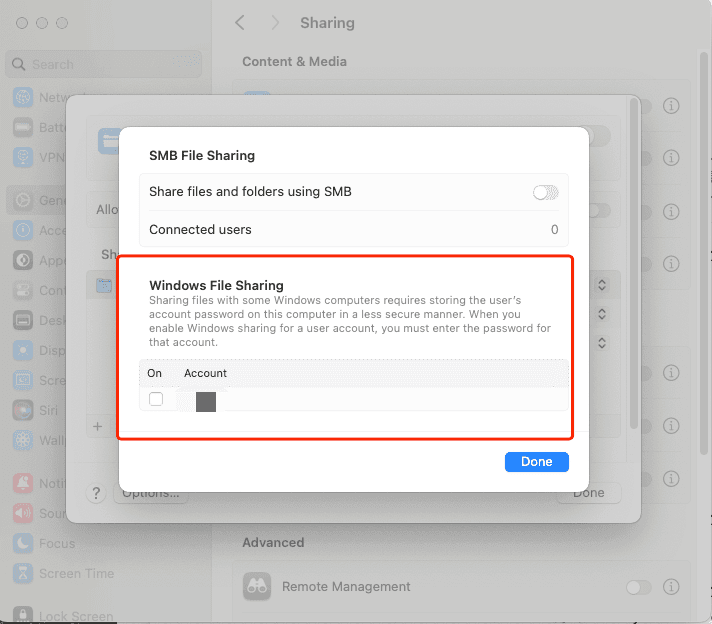Click the Search field in sidebar
Image resolution: width=712 pixels, height=624 pixels.
pos(104,64)
